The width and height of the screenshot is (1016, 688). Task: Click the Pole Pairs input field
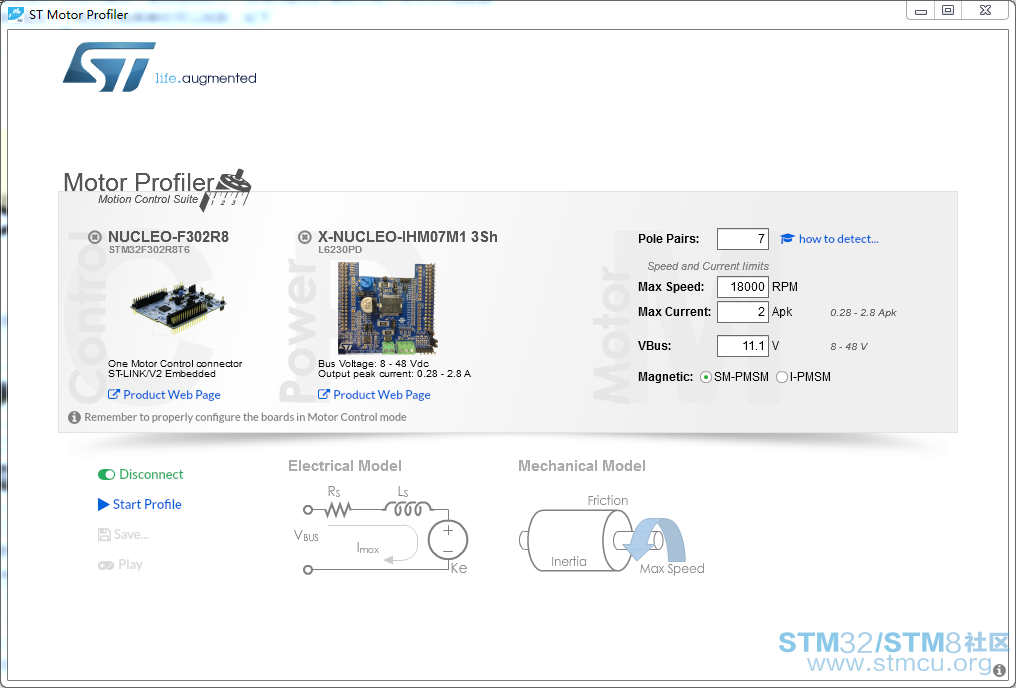[x=743, y=239]
